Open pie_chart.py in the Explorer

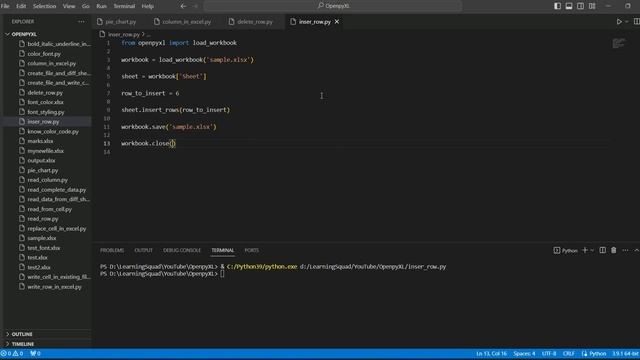[42, 170]
